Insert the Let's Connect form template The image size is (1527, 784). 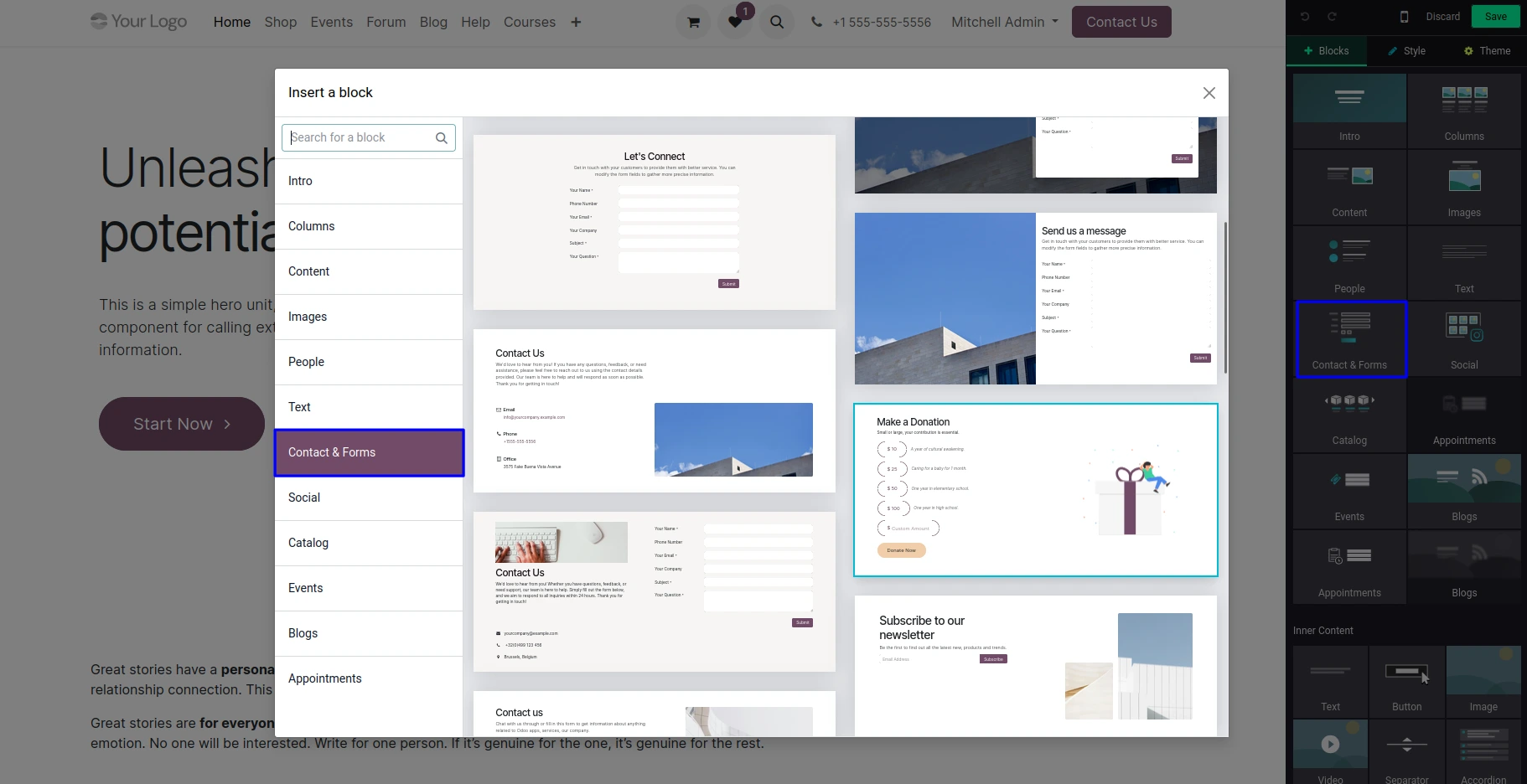click(x=655, y=223)
